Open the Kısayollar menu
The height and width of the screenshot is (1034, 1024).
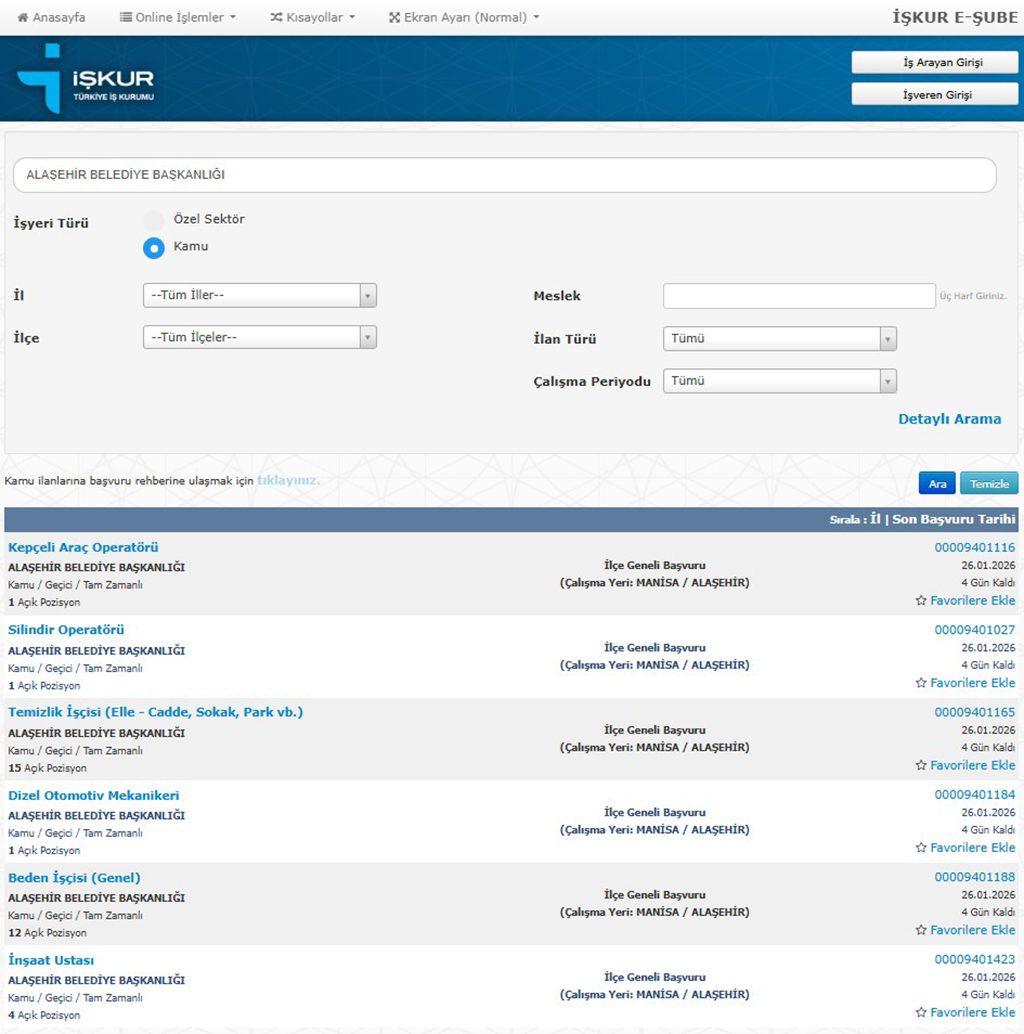(312, 17)
